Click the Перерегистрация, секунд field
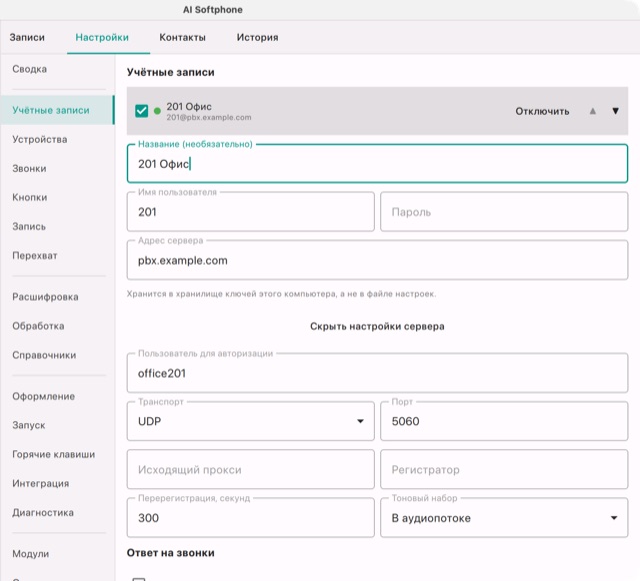 [x=250, y=518]
